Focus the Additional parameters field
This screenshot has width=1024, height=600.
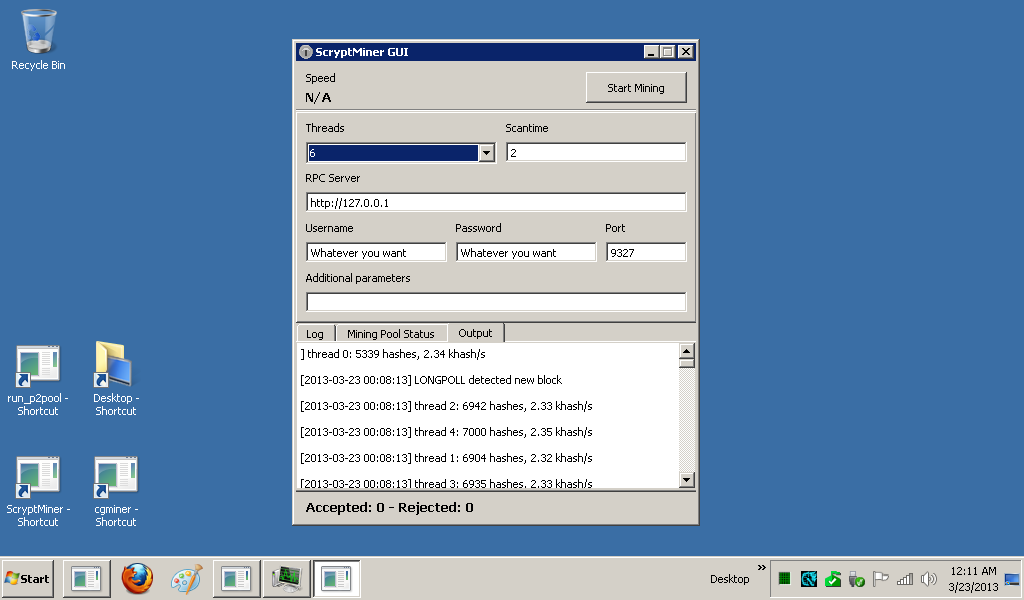[x=496, y=302]
